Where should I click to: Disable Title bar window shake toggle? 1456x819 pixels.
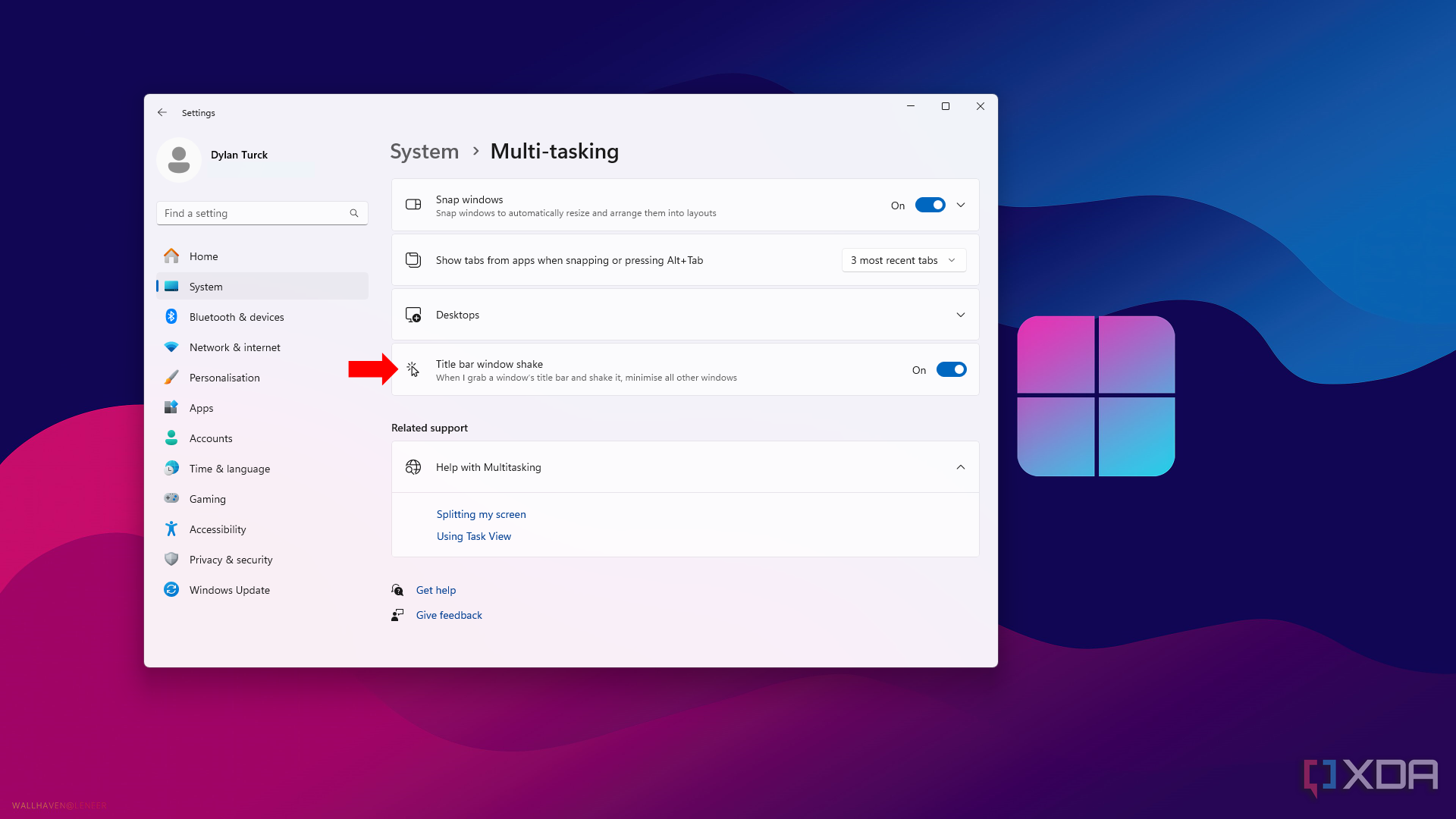(x=950, y=370)
